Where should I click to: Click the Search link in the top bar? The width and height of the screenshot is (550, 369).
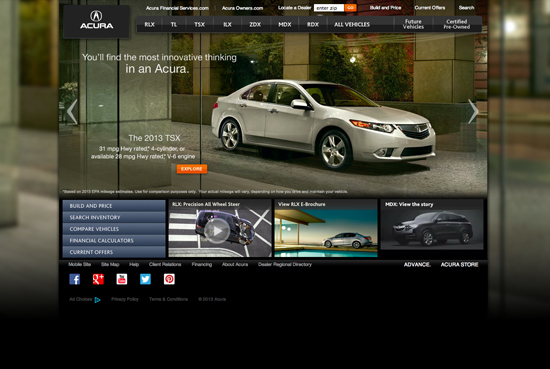pyautogui.click(x=466, y=8)
